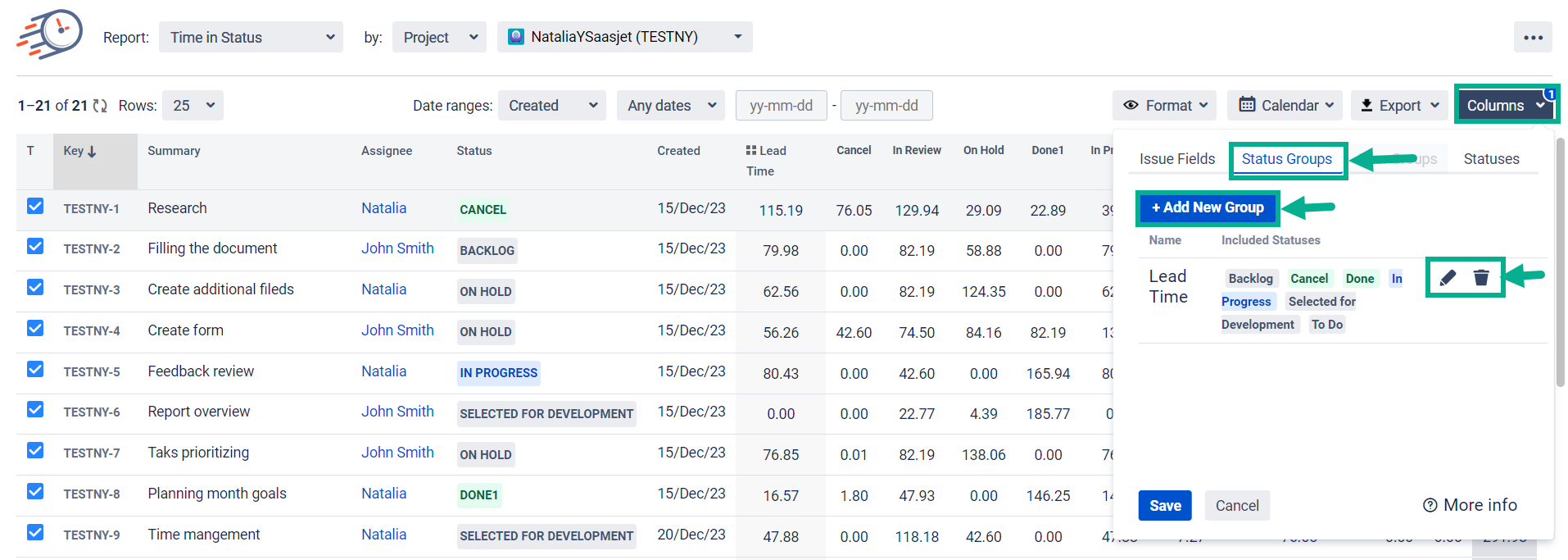1568x560 pixels.
Task: Edit the Lead Time status group
Action: coord(1448,278)
